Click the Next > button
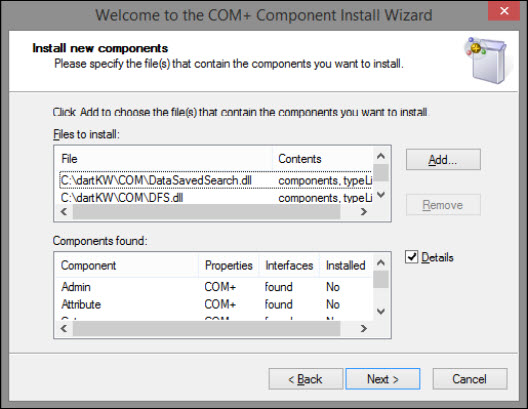Image resolution: width=528 pixels, height=409 pixels. [x=383, y=379]
